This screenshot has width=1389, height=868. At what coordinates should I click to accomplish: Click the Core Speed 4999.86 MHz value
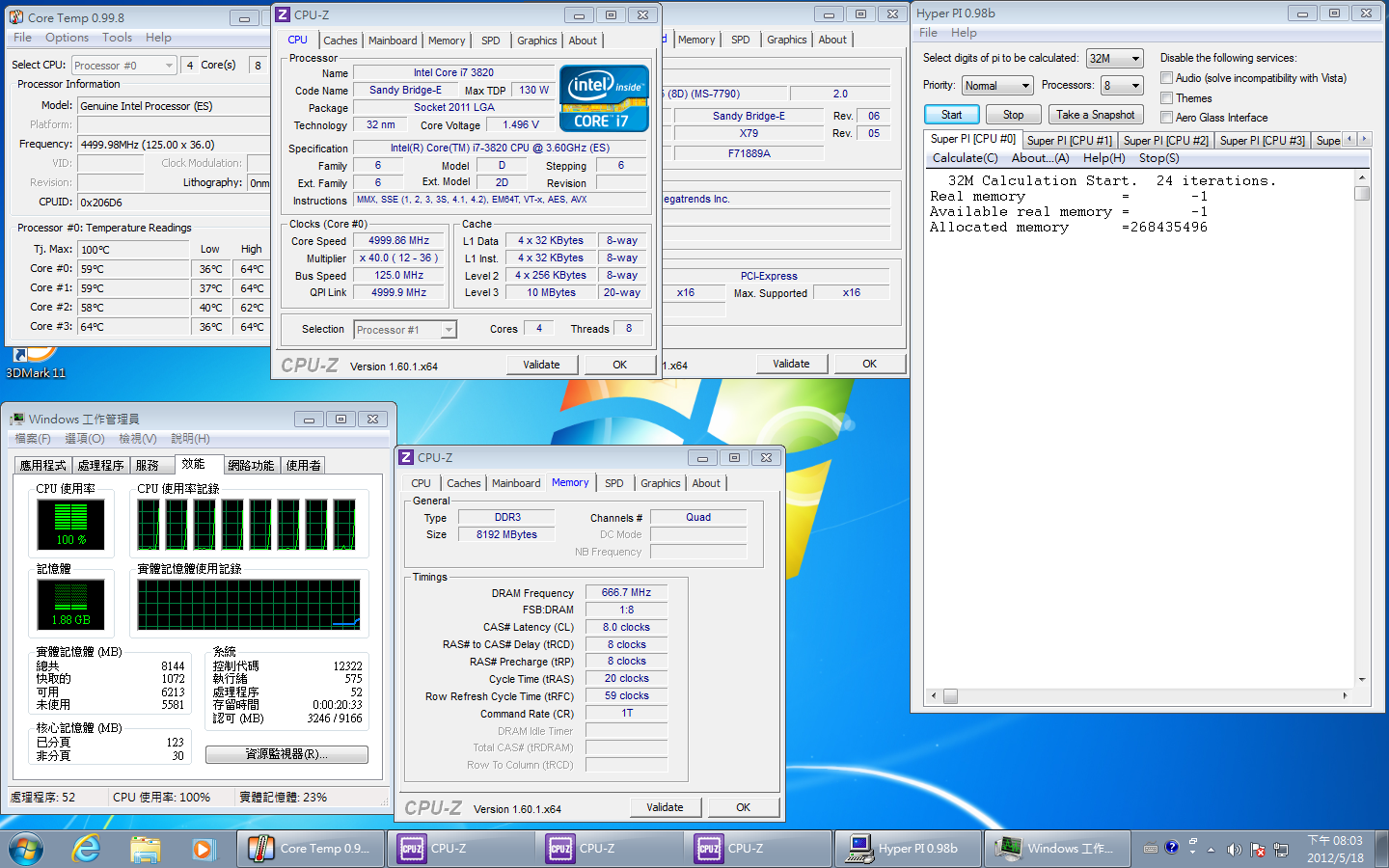tap(399, 241)
